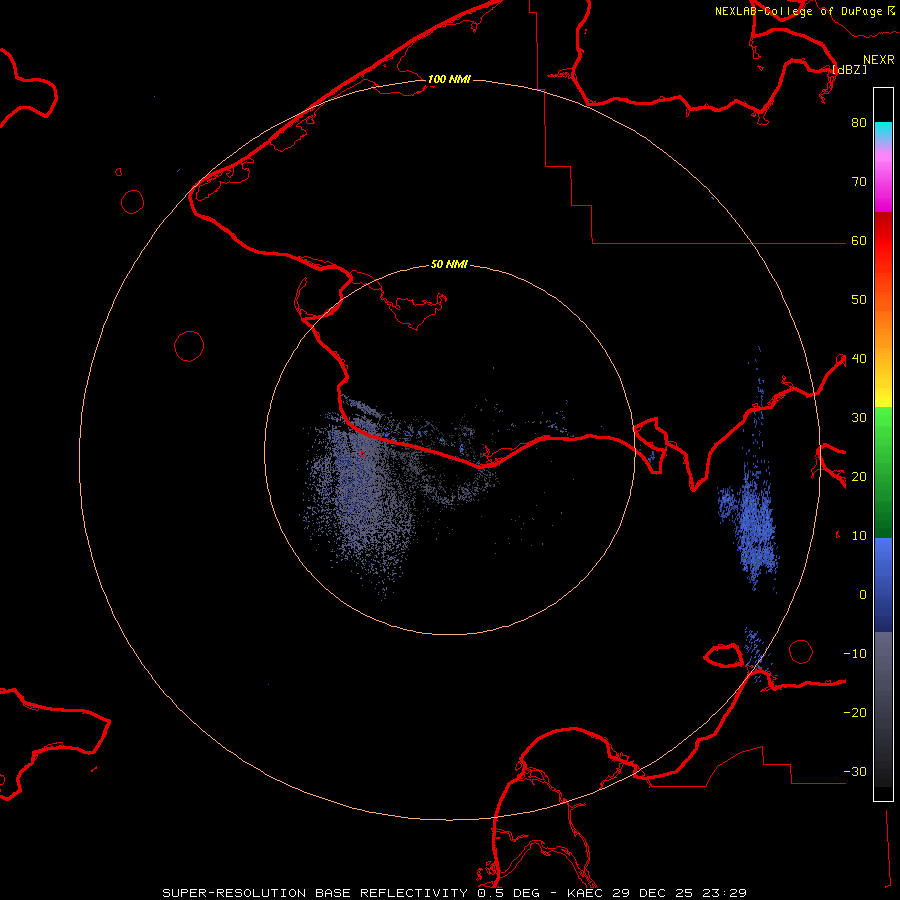Image resolution: width=900 pixels, height=900 pixels.
Task: Click the "50 NMI" range ring label
Action: (449, 264)
